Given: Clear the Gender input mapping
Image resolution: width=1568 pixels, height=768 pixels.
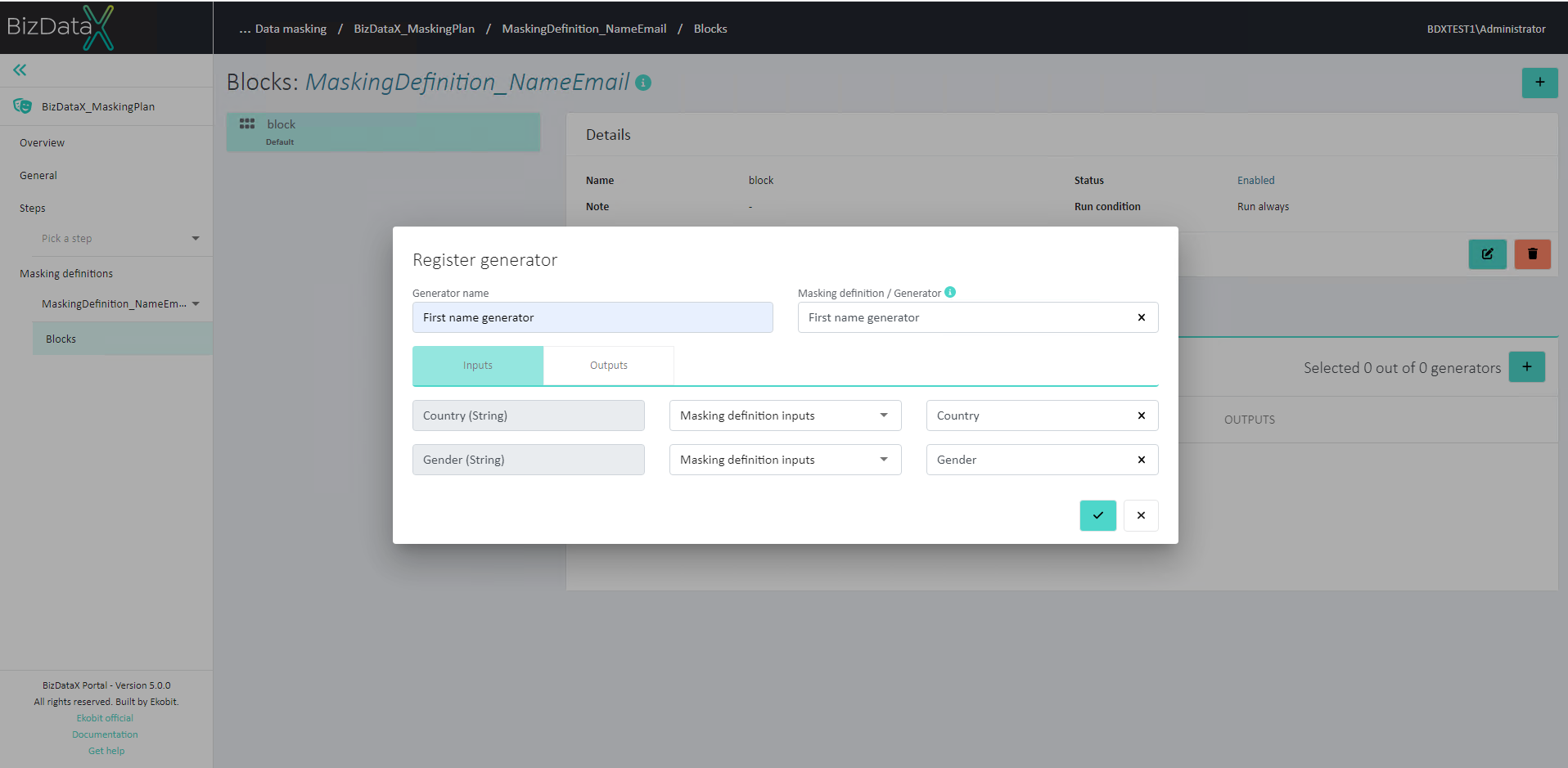Looking at the screenshot, I should pos(1141,460).
